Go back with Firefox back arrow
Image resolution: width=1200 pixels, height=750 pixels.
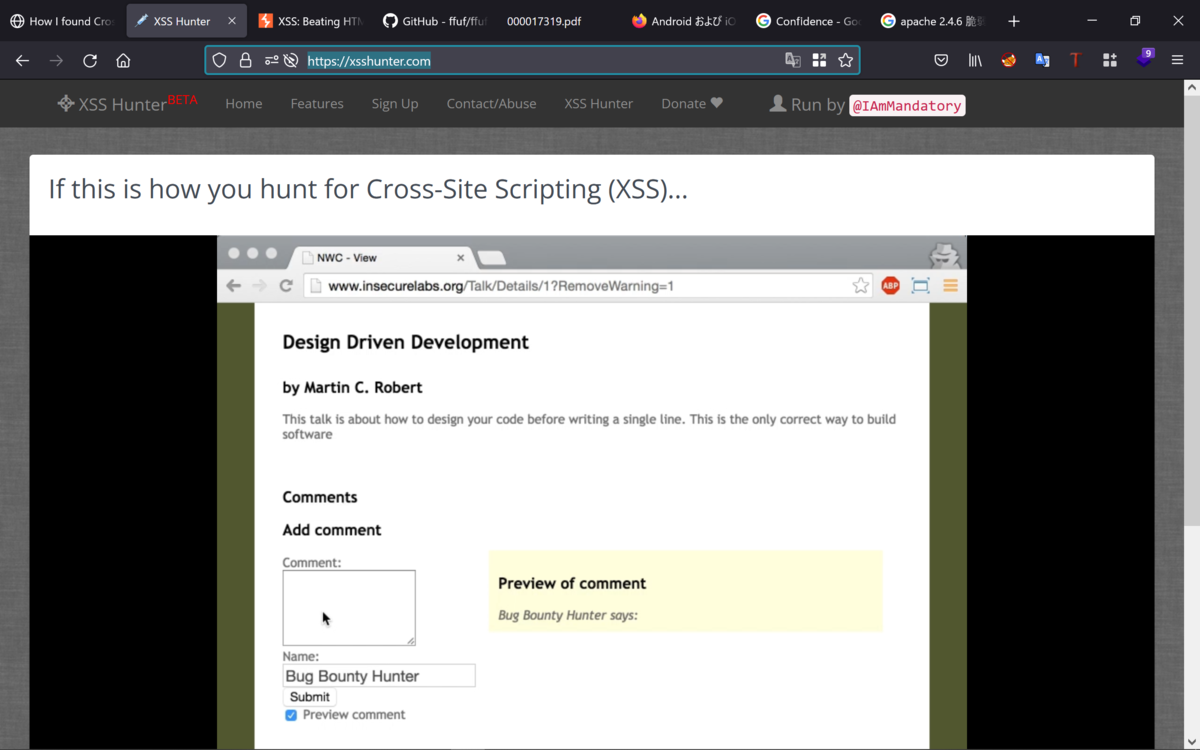pyautogui.click(x=22, y=61)
